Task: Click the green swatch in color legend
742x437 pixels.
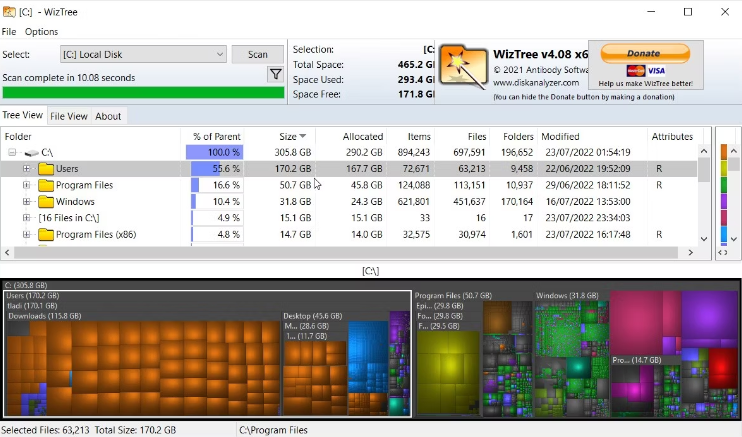Action: tap(724, 184)
